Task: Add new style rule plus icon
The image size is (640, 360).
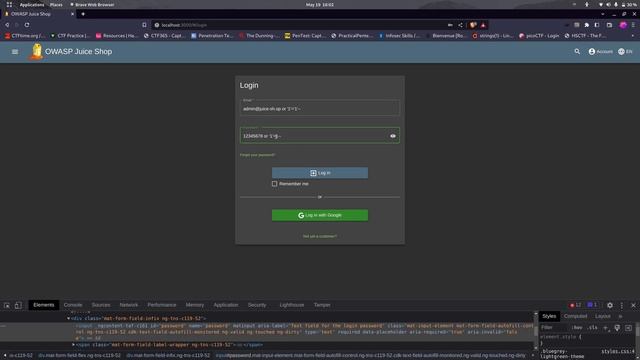Action: tap(606, 328)
